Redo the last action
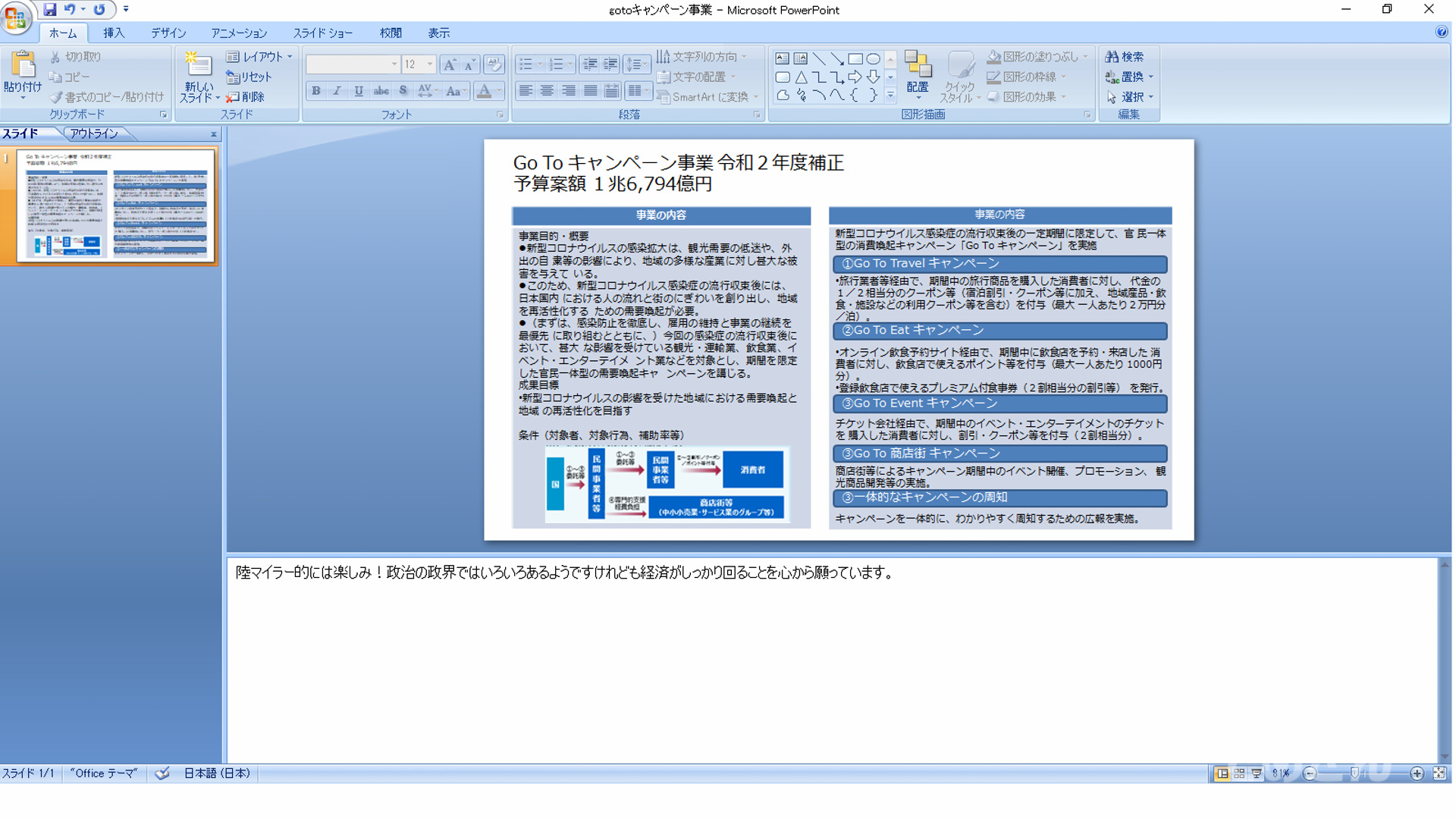1456x819 pixels. point(99,10)
